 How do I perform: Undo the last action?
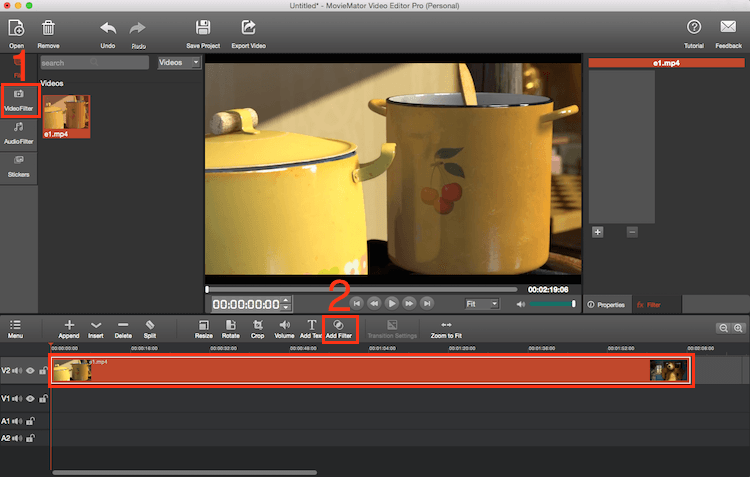click(x=108, y=28)
